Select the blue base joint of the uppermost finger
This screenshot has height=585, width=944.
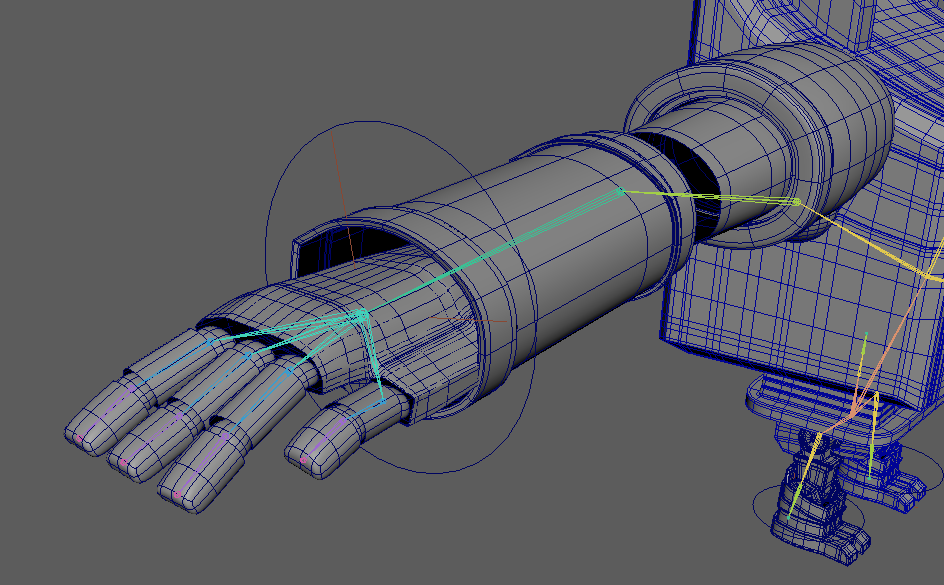click(210, 342)
